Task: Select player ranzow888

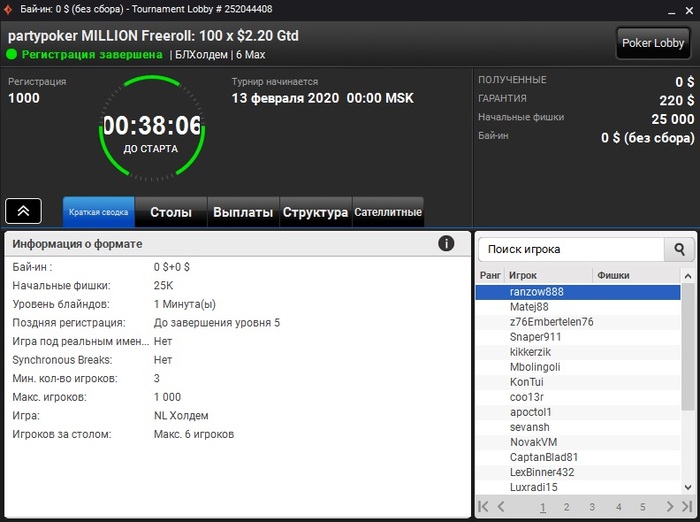Action: pyautogui.click(x=578, y=292)
